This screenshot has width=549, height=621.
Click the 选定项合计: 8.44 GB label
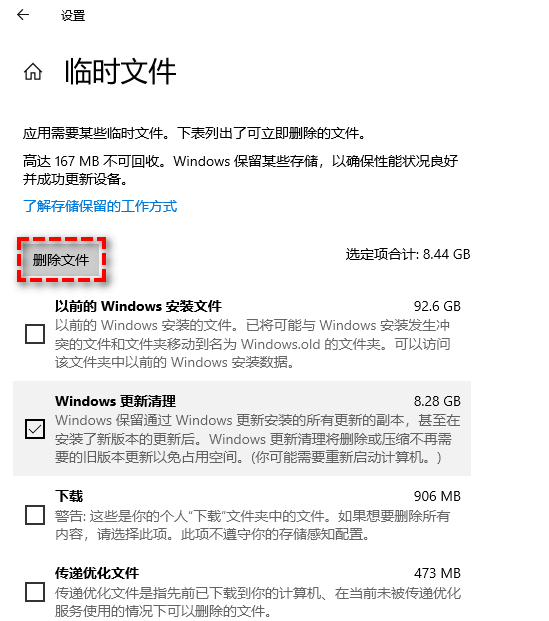coord(408,254)
